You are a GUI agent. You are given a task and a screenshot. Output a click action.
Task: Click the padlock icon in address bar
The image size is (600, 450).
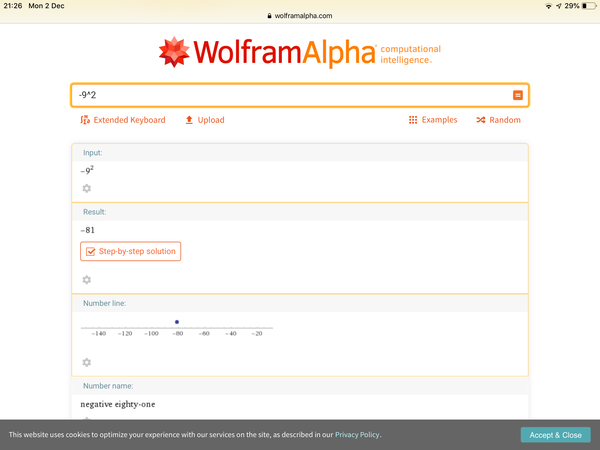point(269,16)
